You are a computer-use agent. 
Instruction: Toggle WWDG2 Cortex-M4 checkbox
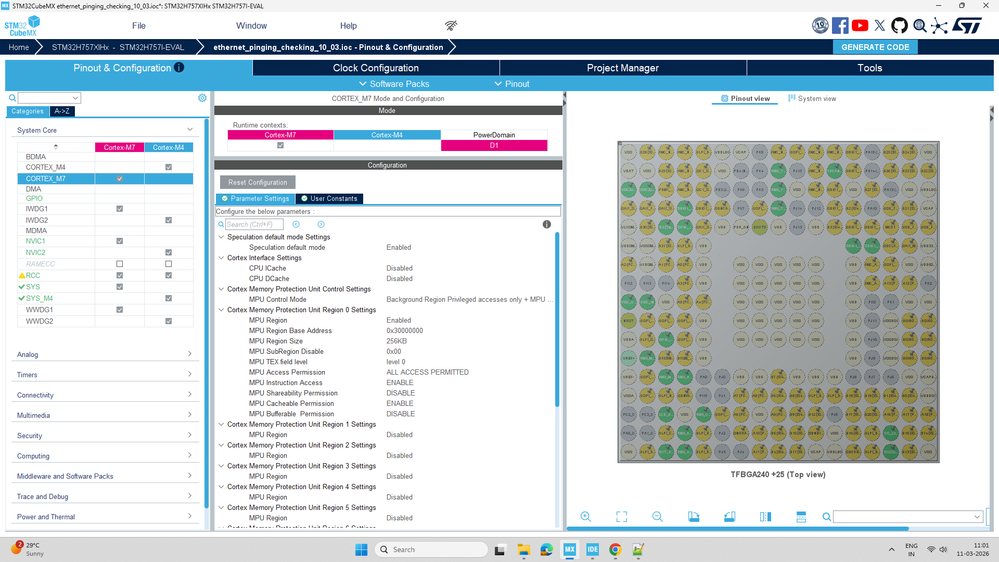coord(169,321)
